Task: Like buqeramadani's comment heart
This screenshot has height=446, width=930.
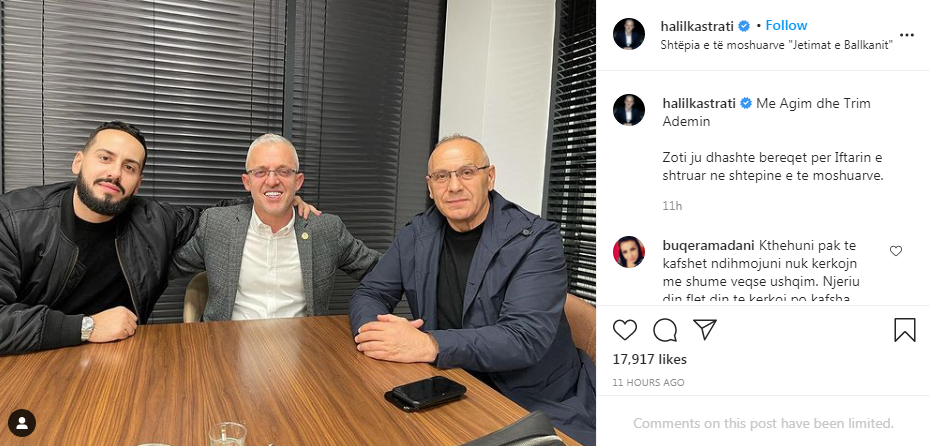Action: pos(896,251)
